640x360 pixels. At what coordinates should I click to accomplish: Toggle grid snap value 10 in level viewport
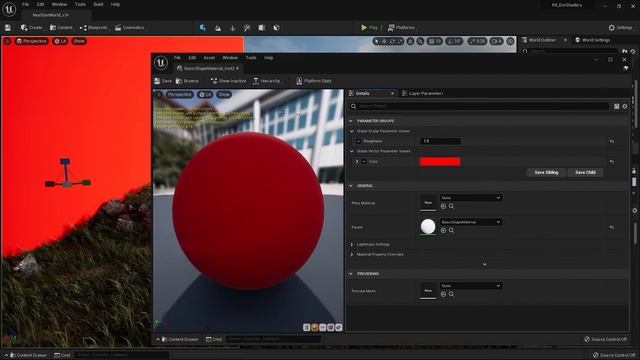click(435, 41)
